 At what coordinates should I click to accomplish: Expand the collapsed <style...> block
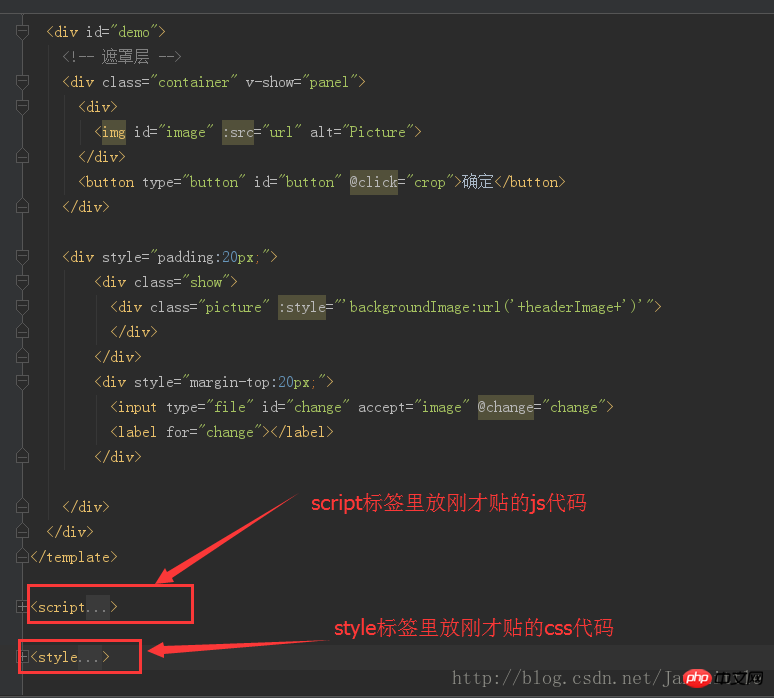pos(22,657)
